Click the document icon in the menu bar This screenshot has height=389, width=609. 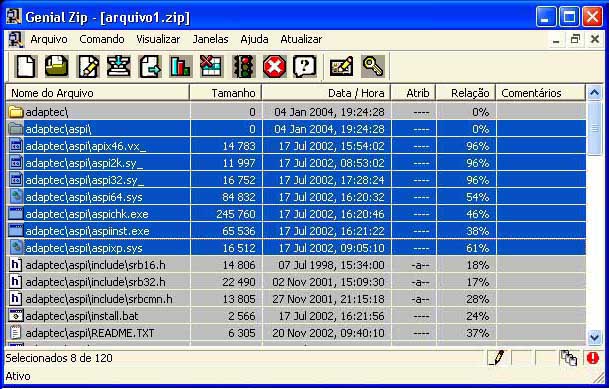(16, 39)
